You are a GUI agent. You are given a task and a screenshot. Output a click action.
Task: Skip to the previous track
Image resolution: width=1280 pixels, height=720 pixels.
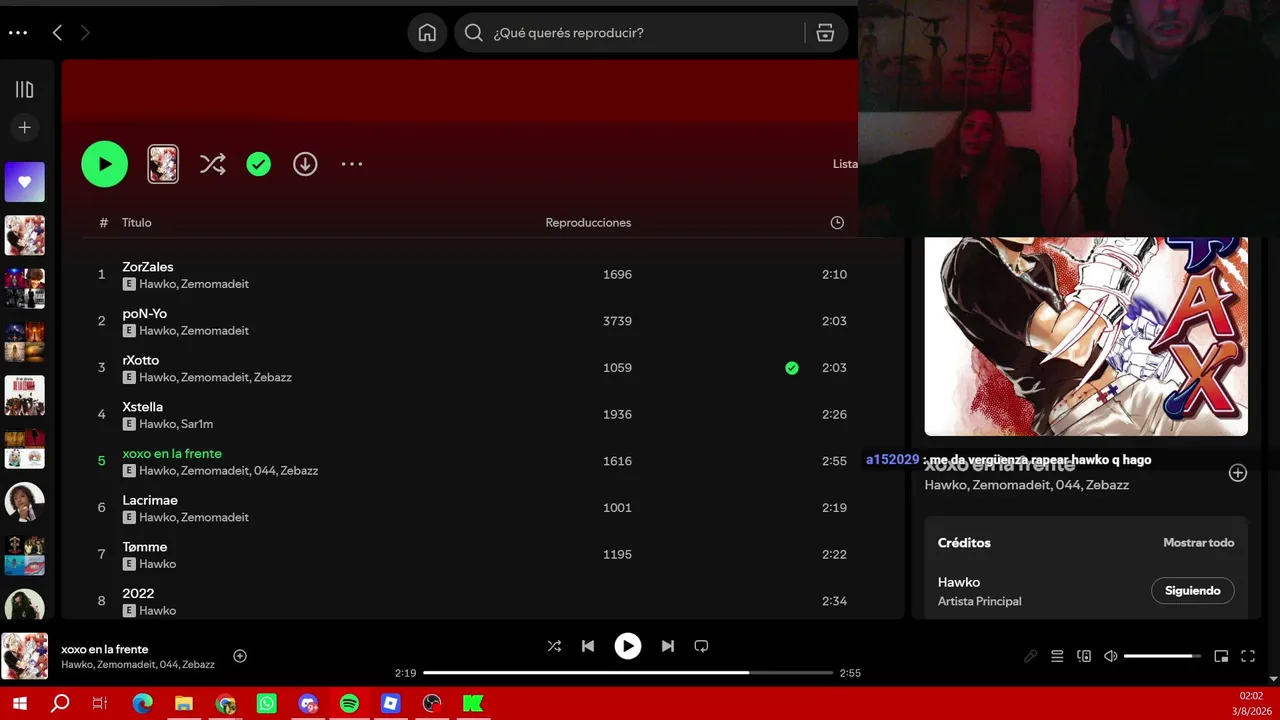tap(588, 646)
